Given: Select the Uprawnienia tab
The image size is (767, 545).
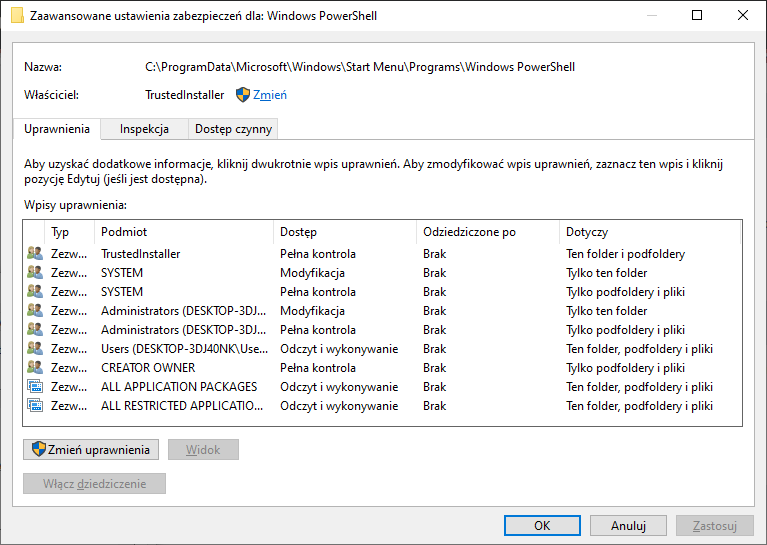Looking at the screenshot, I should (57, 129).
